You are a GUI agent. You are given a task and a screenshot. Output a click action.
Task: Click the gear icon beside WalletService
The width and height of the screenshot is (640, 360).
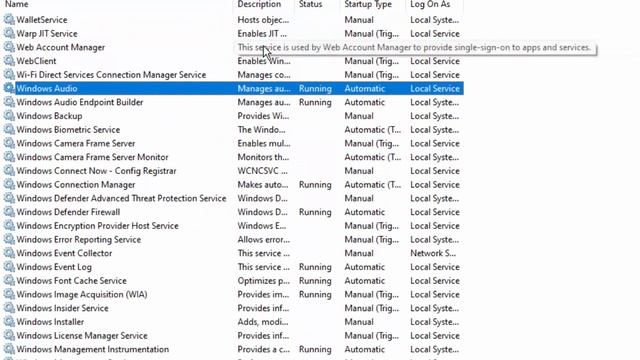(x=9, y=20)
